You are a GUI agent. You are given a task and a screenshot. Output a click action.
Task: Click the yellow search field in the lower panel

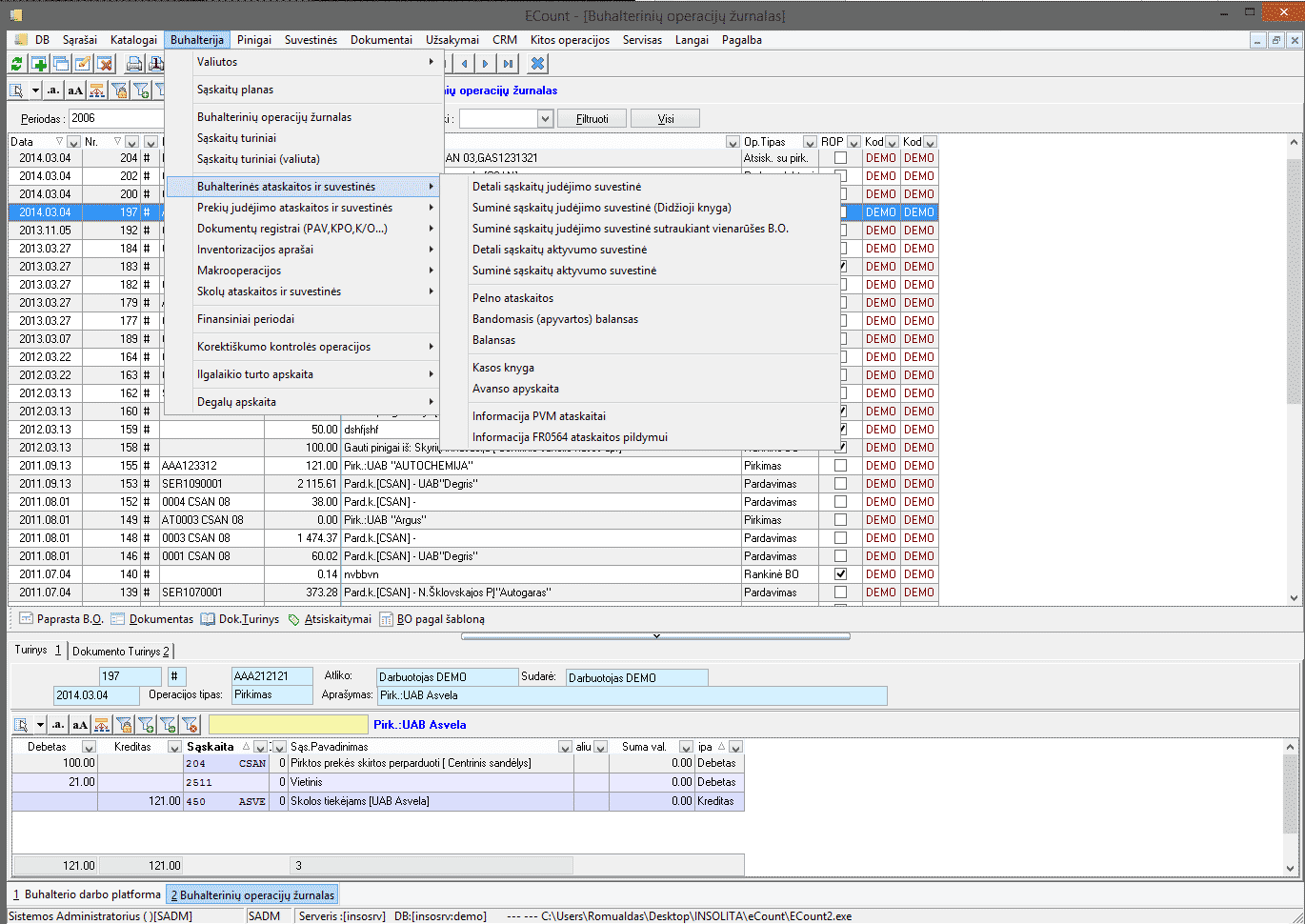point(288,725)
